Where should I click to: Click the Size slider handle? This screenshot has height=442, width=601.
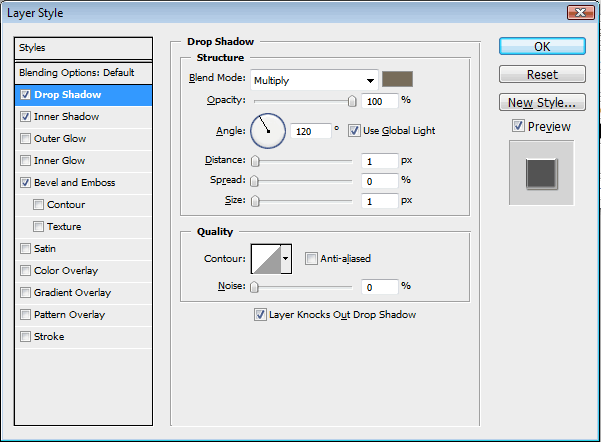255,201
